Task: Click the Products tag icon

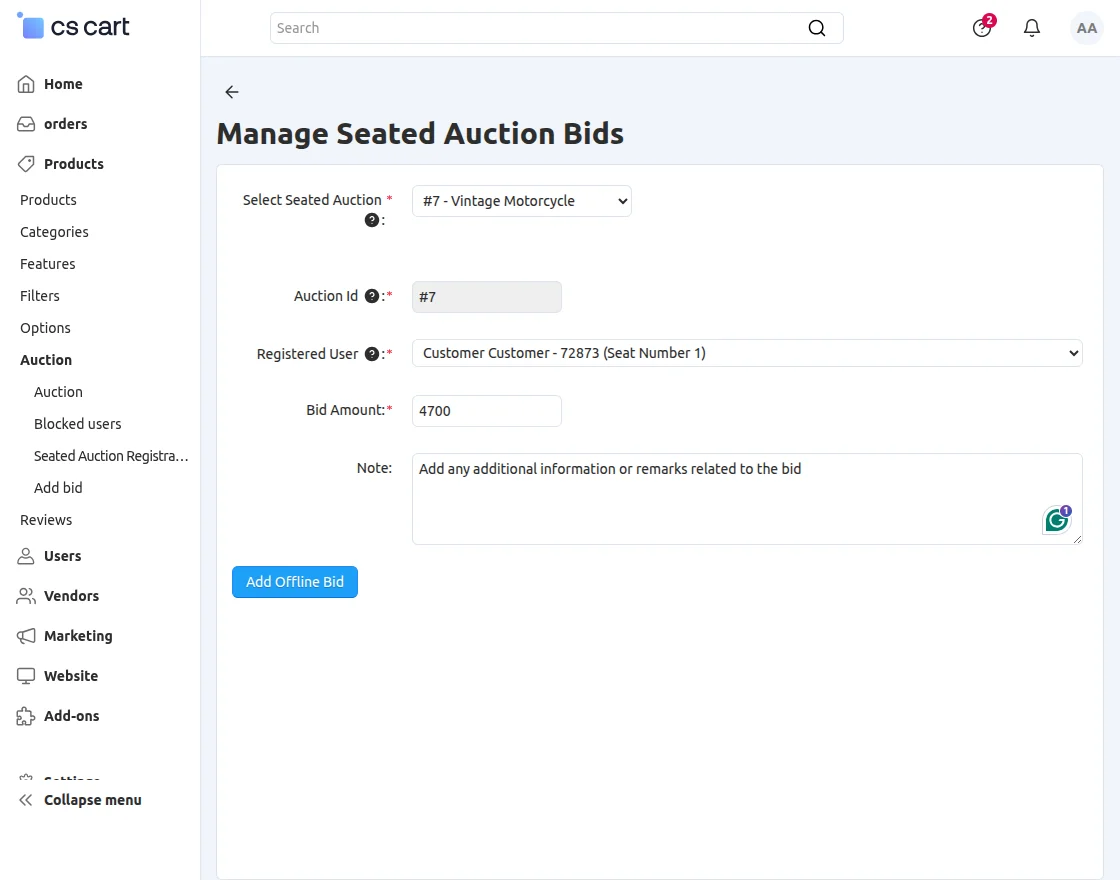Action: [26, 164]
